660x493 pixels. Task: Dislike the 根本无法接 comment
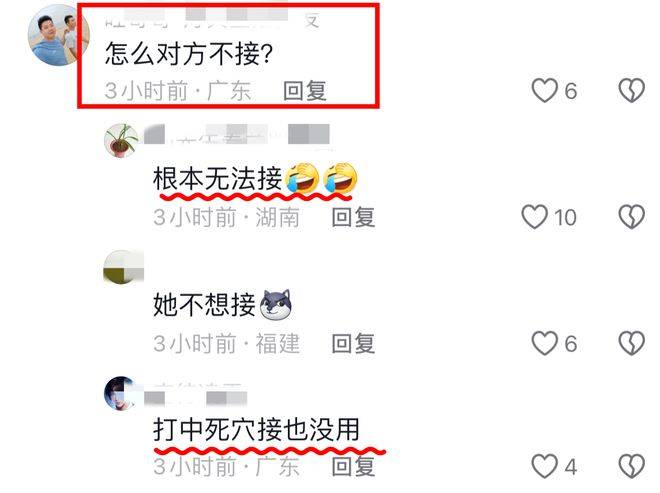tap(631, 217)
